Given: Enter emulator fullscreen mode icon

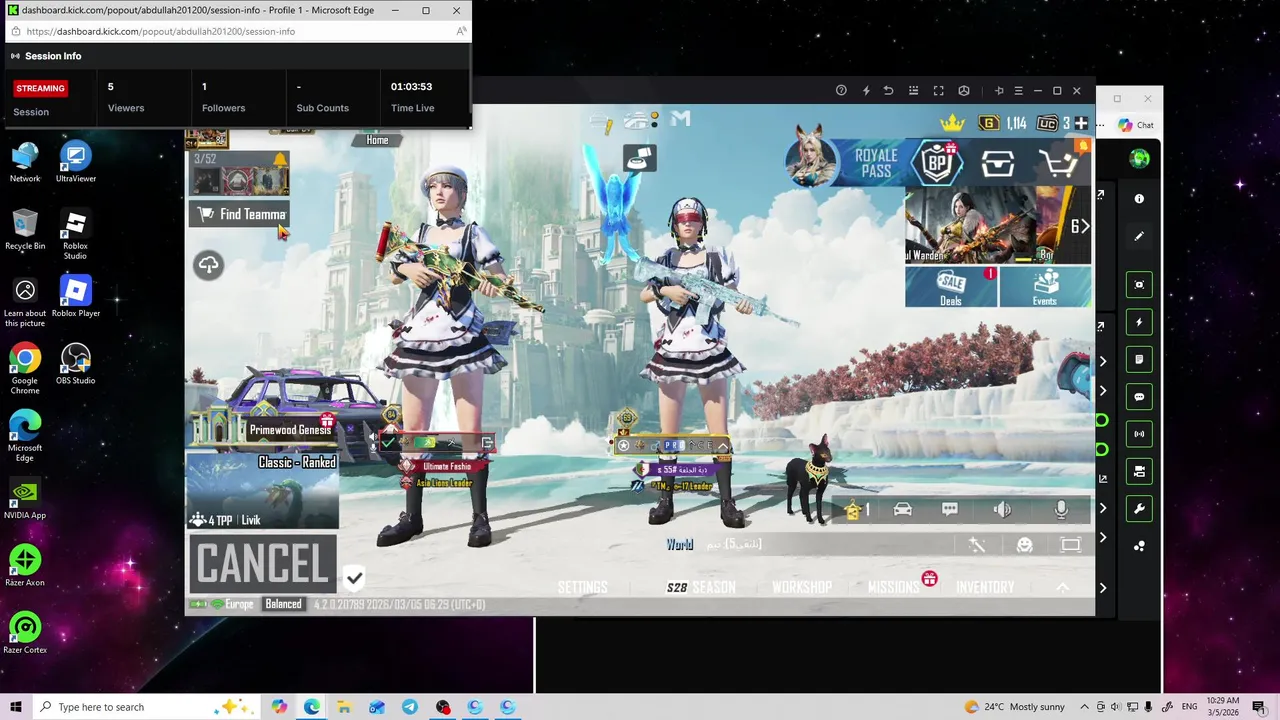Looking at the screenshot, I should coord(938,91).
